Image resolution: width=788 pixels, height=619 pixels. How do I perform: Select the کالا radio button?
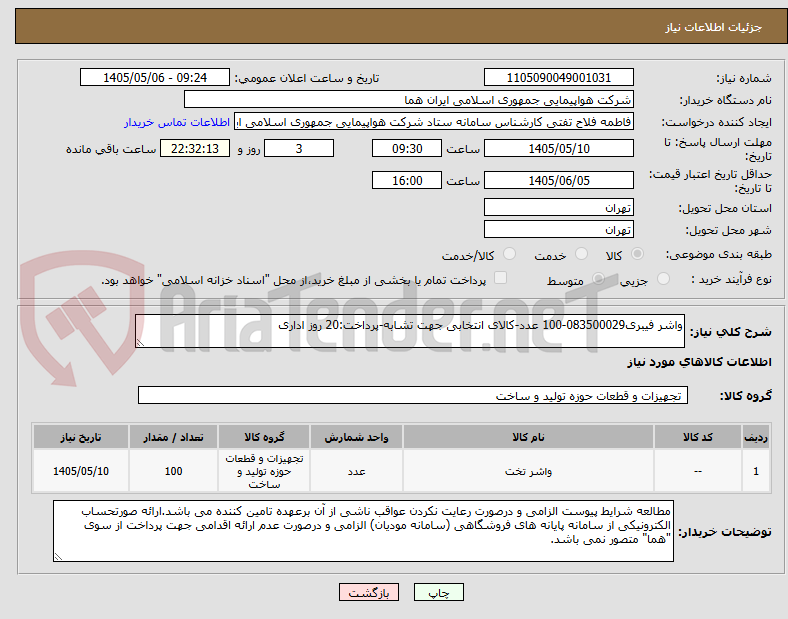point(637,254)
